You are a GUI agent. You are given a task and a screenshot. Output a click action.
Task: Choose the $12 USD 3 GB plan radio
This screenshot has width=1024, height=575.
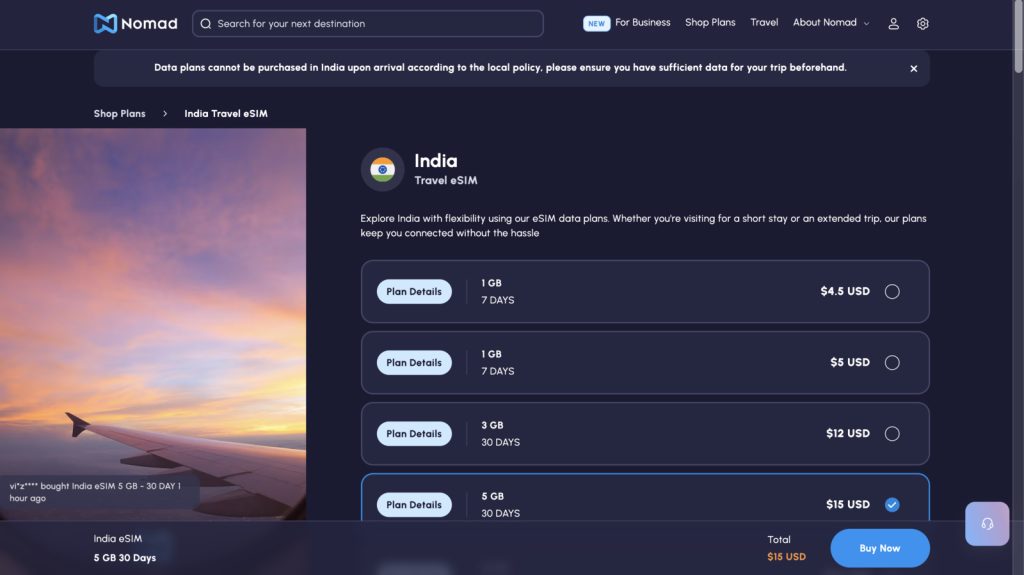click(892, 434)
